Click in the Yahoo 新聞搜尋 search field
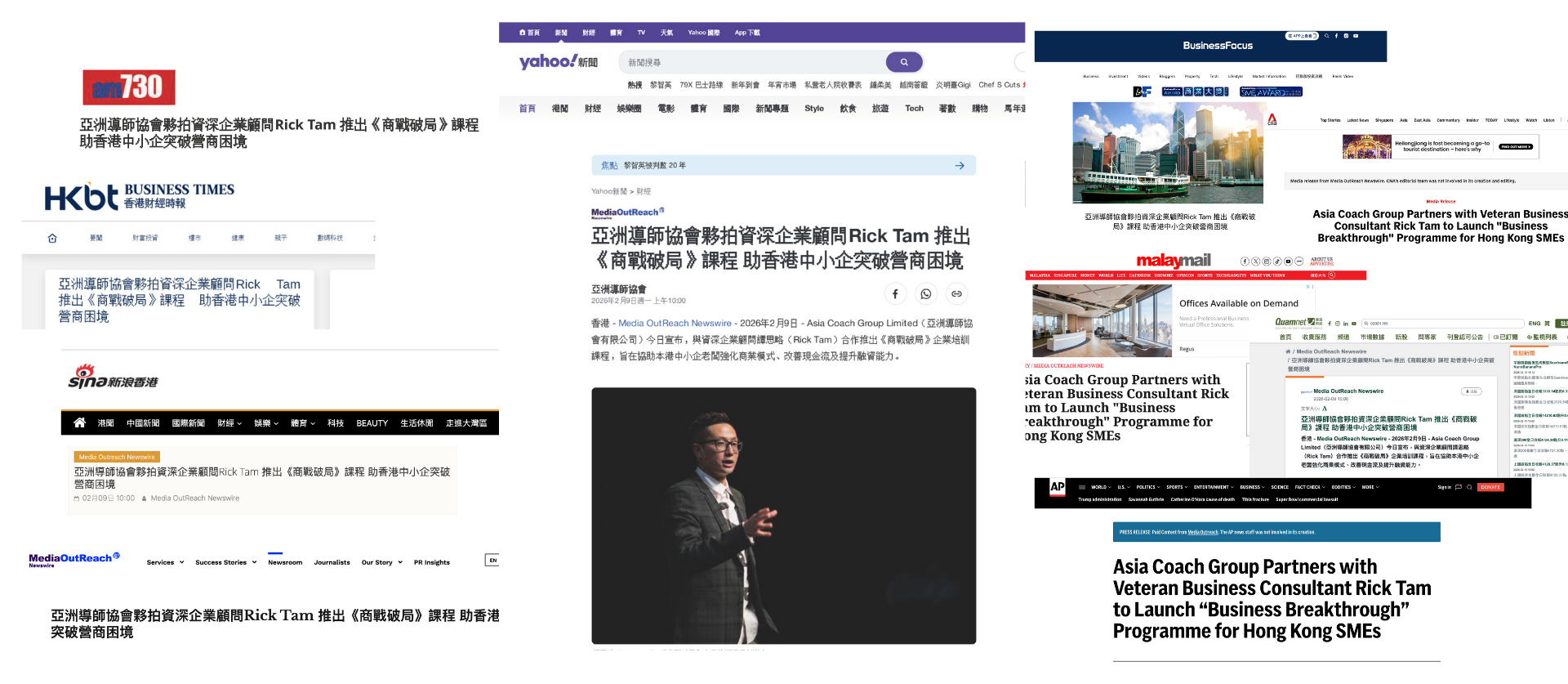 (751, 62)
